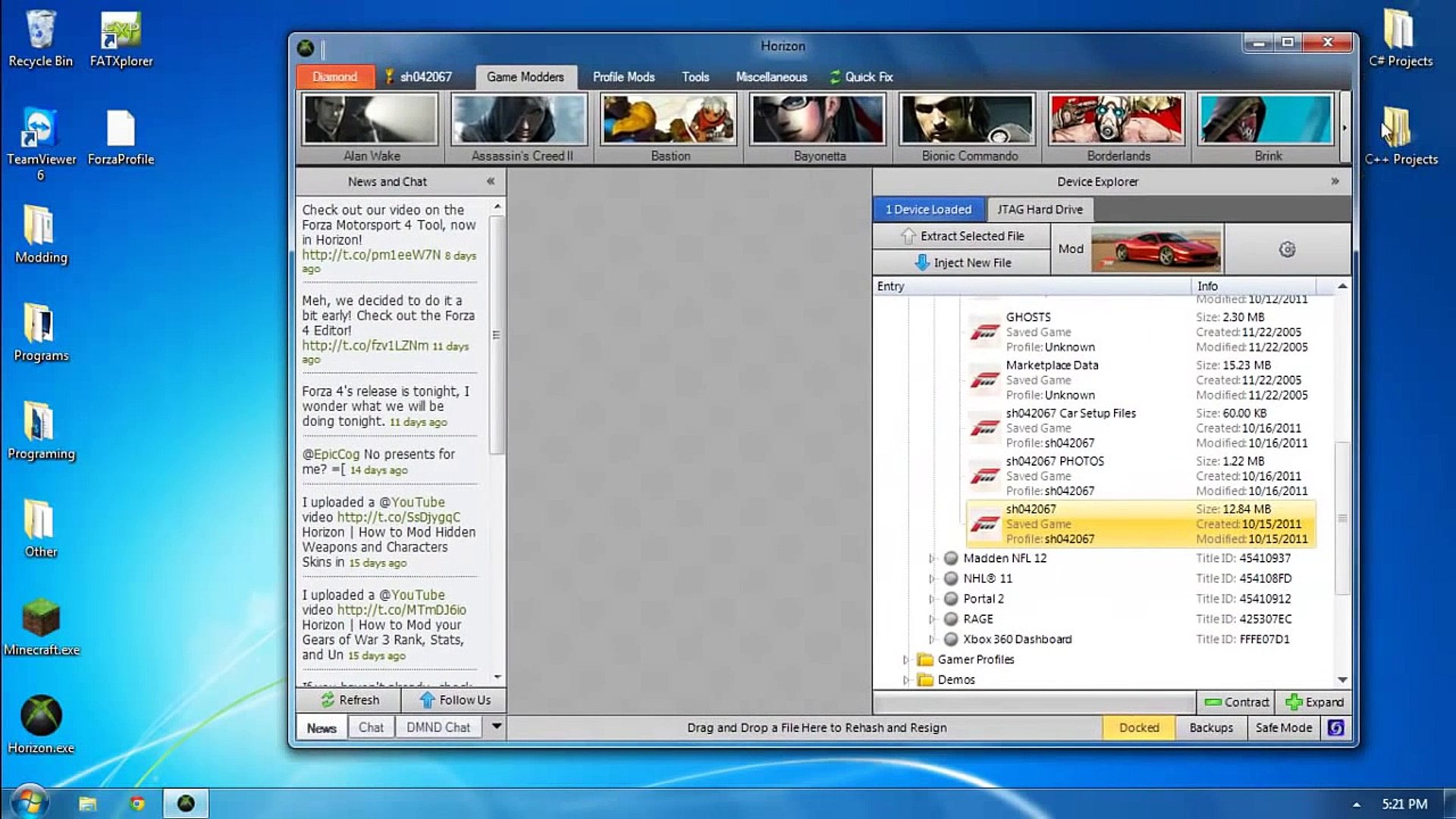Click the settings gear in Device Explorer
Image resolution: width=1456 pixels, height=819 pixels.
click(x=1287, y=249)
